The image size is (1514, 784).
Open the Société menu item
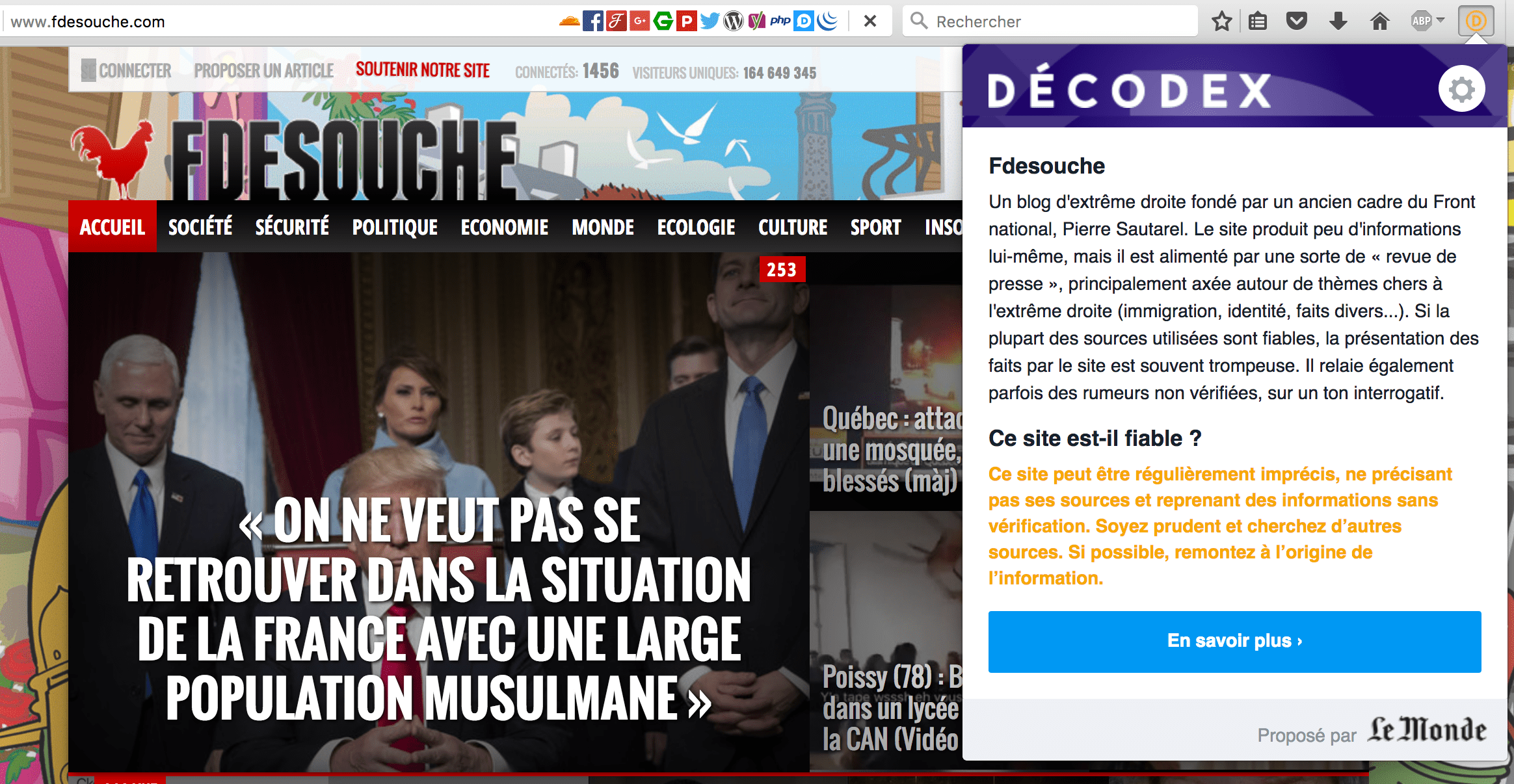[x=200, y=227]
